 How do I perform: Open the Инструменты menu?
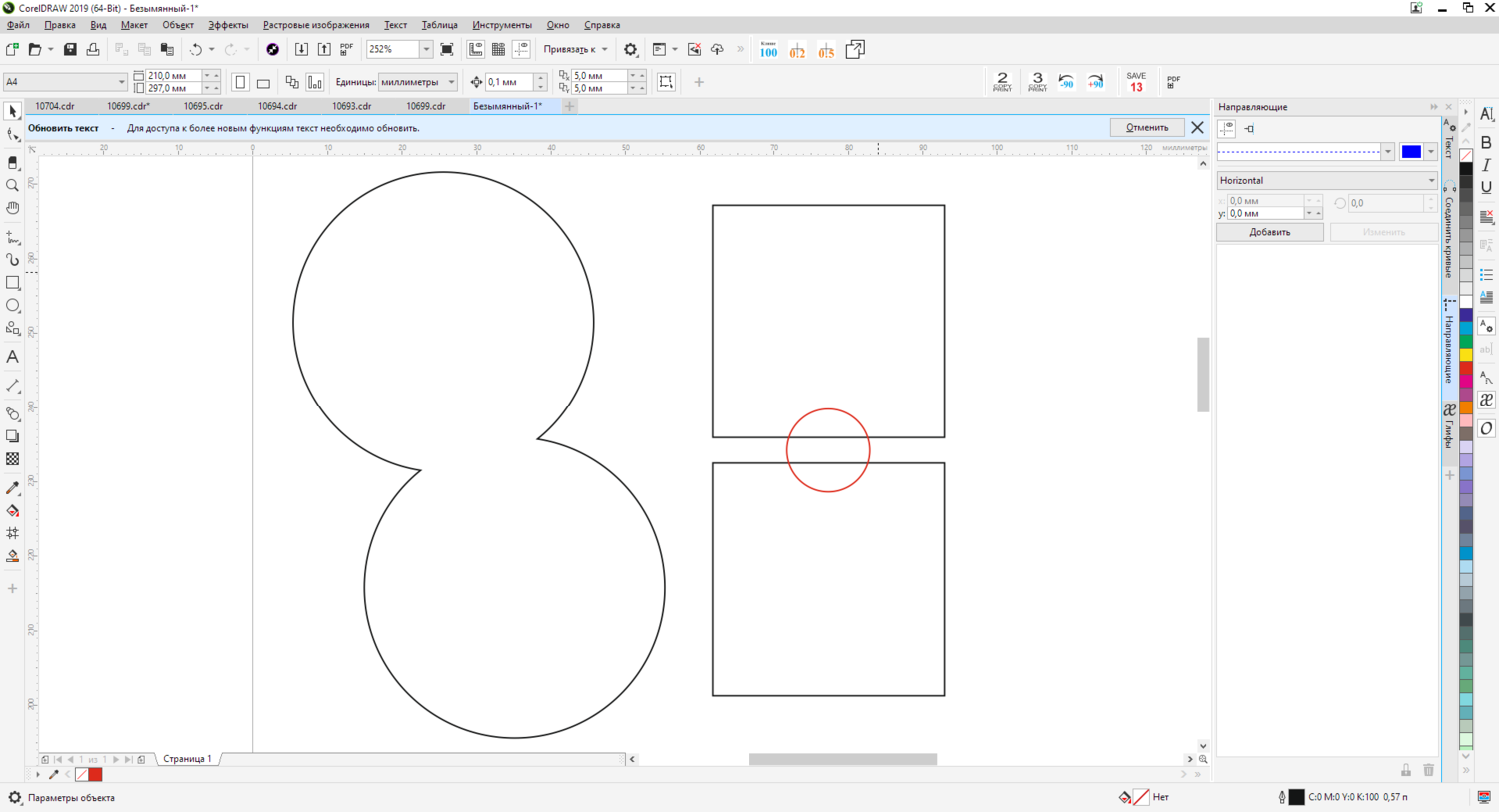[502, 25]
